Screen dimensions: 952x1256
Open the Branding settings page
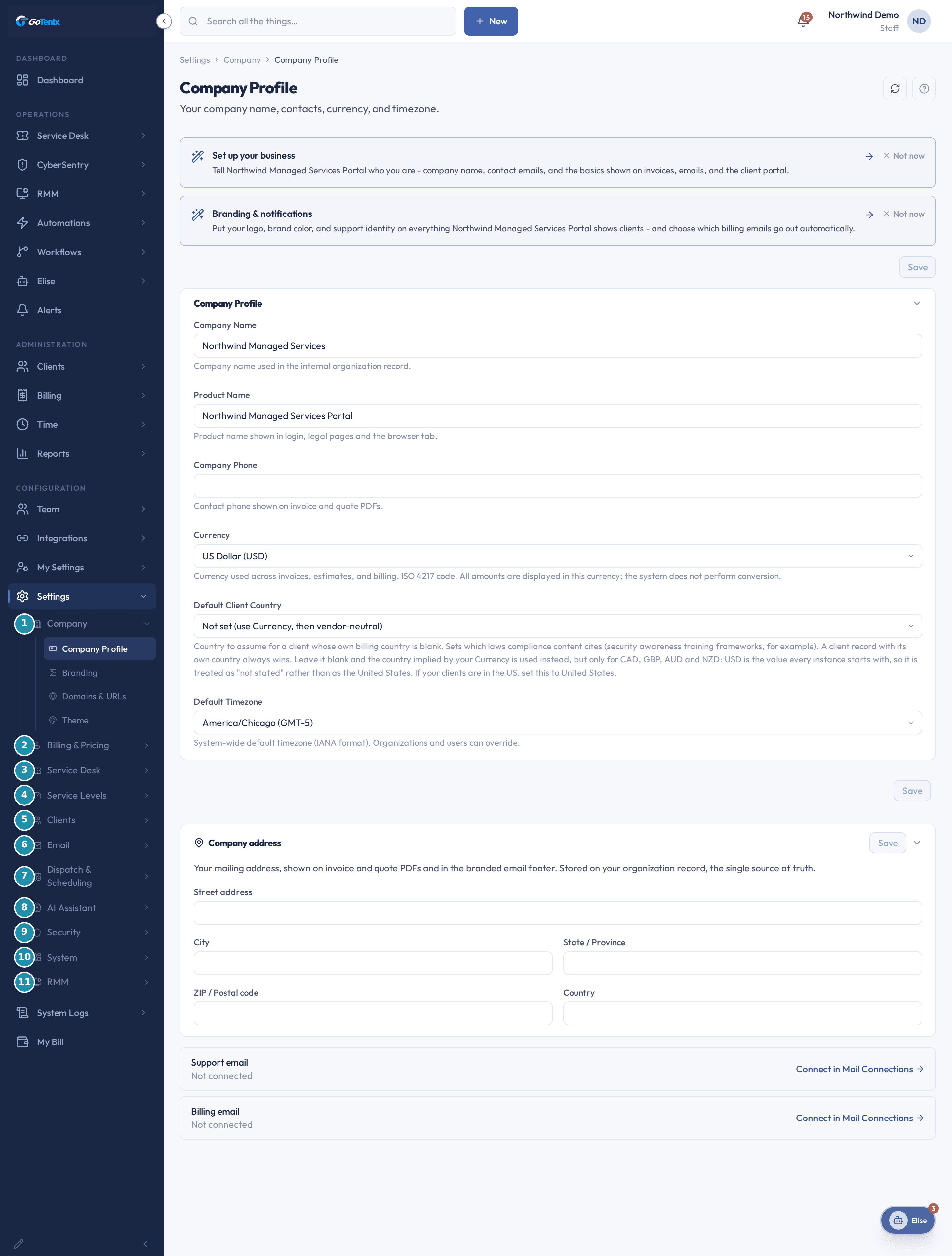99,672
